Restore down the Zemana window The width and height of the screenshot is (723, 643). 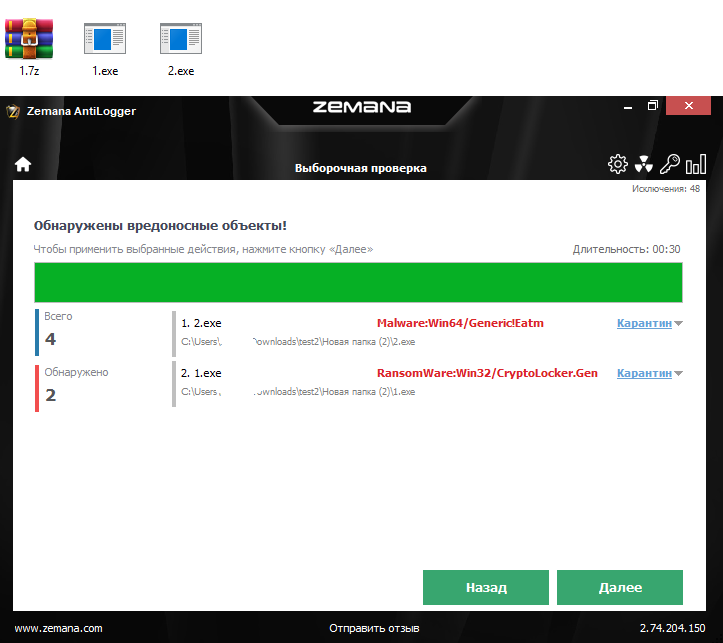point(652,106)
